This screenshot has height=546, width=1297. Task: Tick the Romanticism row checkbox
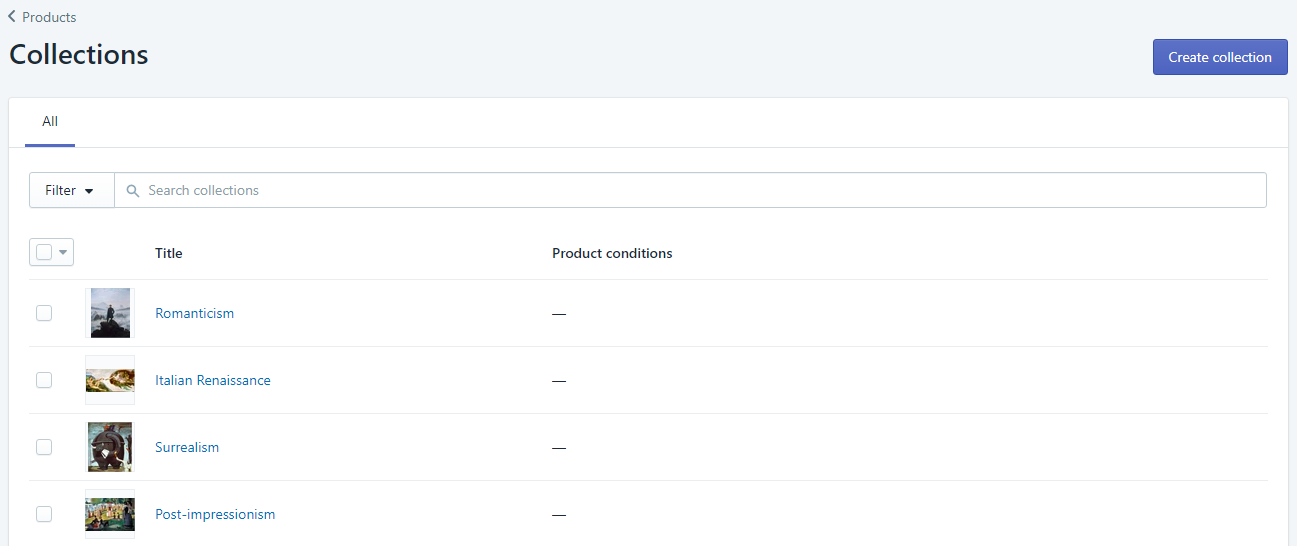click(x=44, y=313)
